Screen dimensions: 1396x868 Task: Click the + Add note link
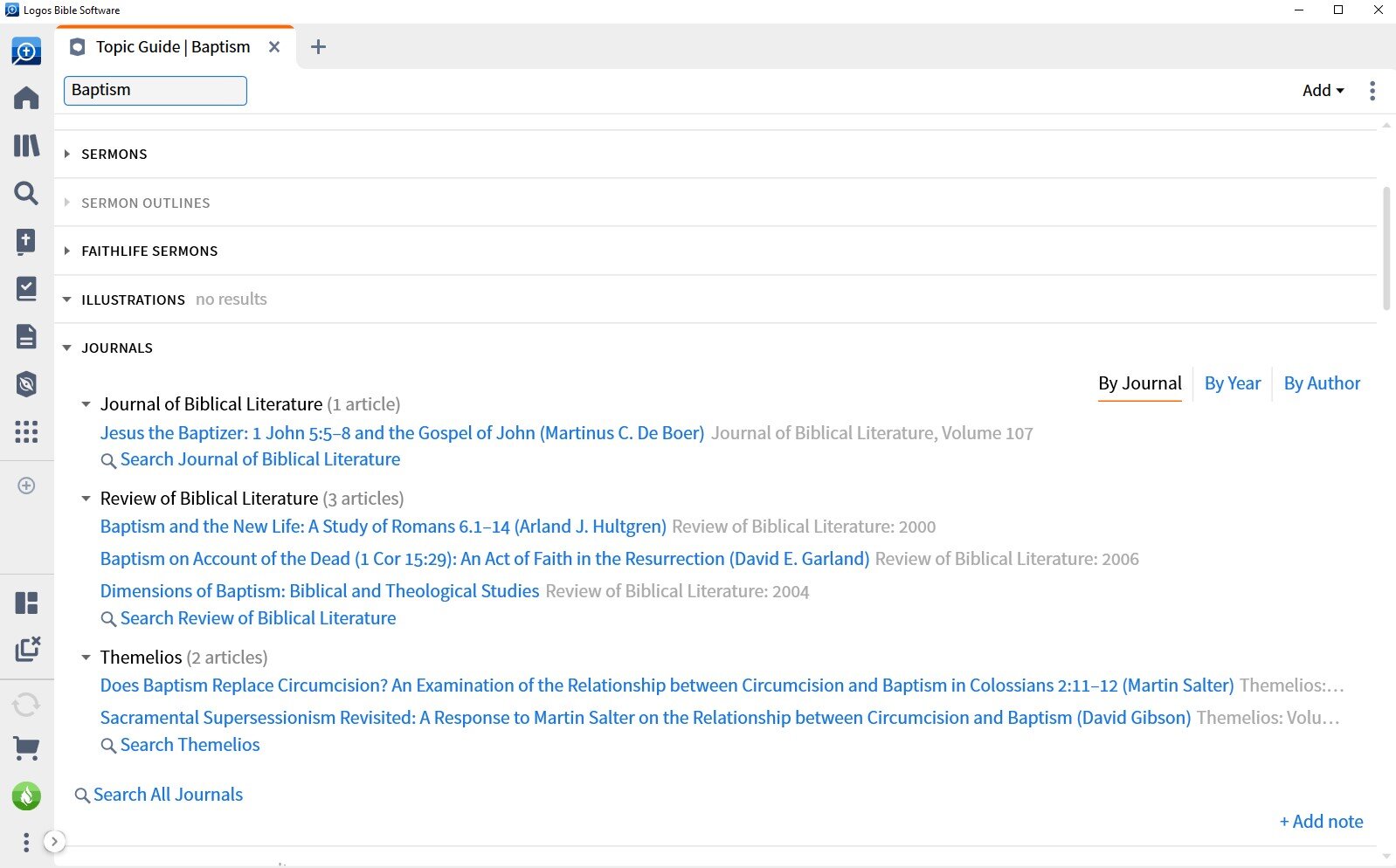pyautogui.click(x=1321, y=822)
